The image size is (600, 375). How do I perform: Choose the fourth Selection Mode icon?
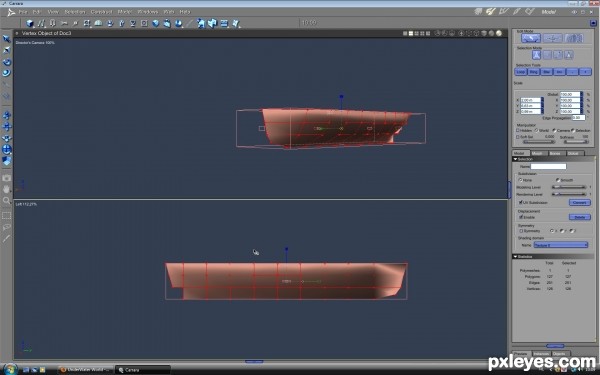[569, 55]
